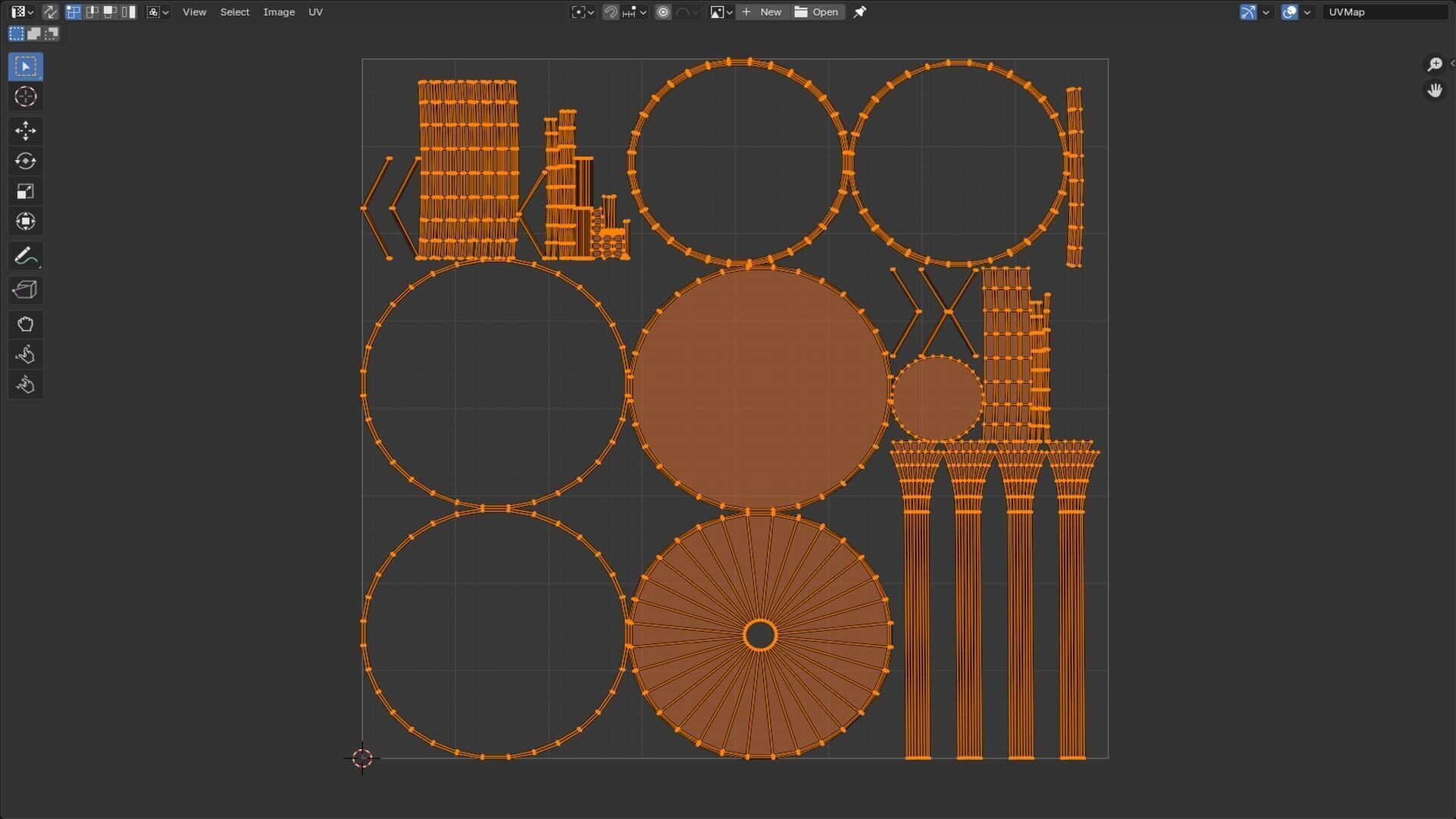Toggle snapping magnet
The height and width of the screenshot is (819, 1456).
[610, 12]
